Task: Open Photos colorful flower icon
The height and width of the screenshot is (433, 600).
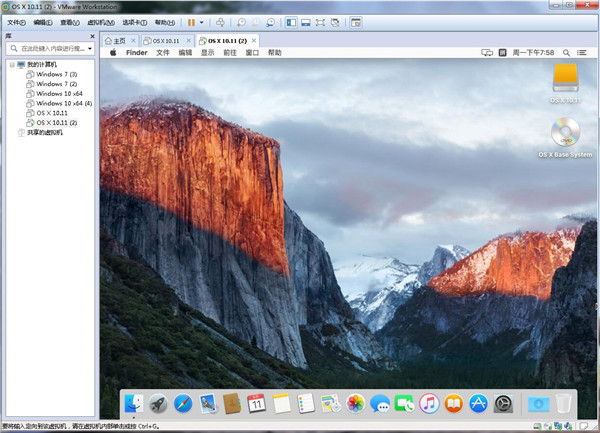Action: coord(355,404)
